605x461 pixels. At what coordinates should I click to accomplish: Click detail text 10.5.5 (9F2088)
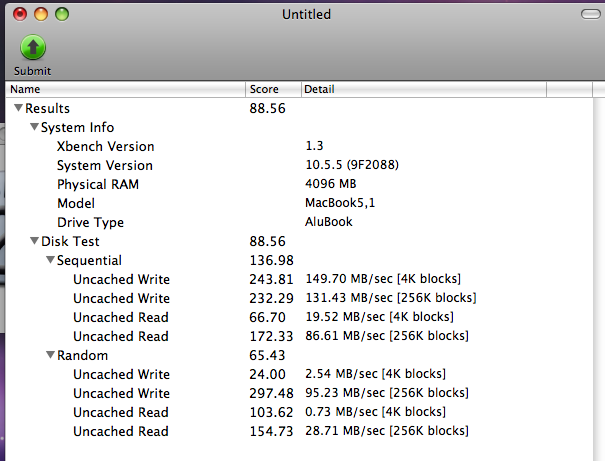tap(352, 165)
